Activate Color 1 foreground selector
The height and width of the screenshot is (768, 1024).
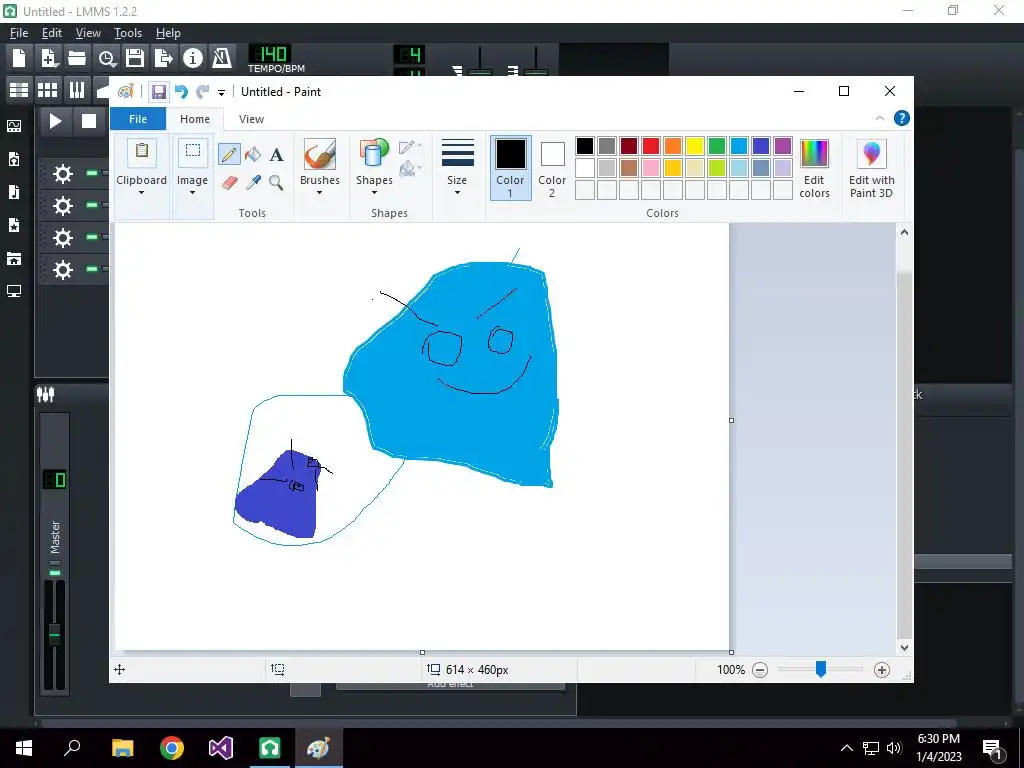click(x=510, y=168)
